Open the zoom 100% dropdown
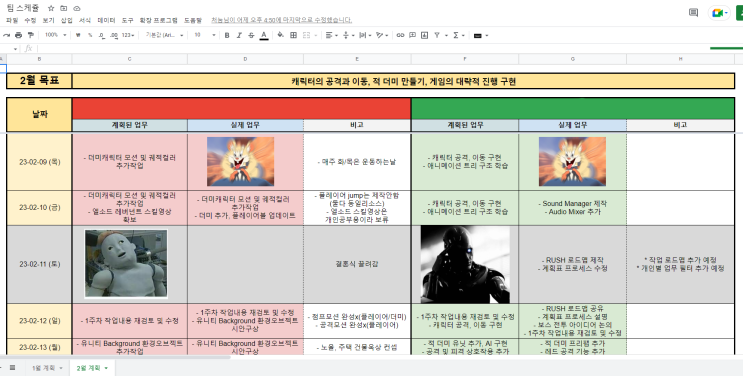The image size is (743, 376). (55, 35)
